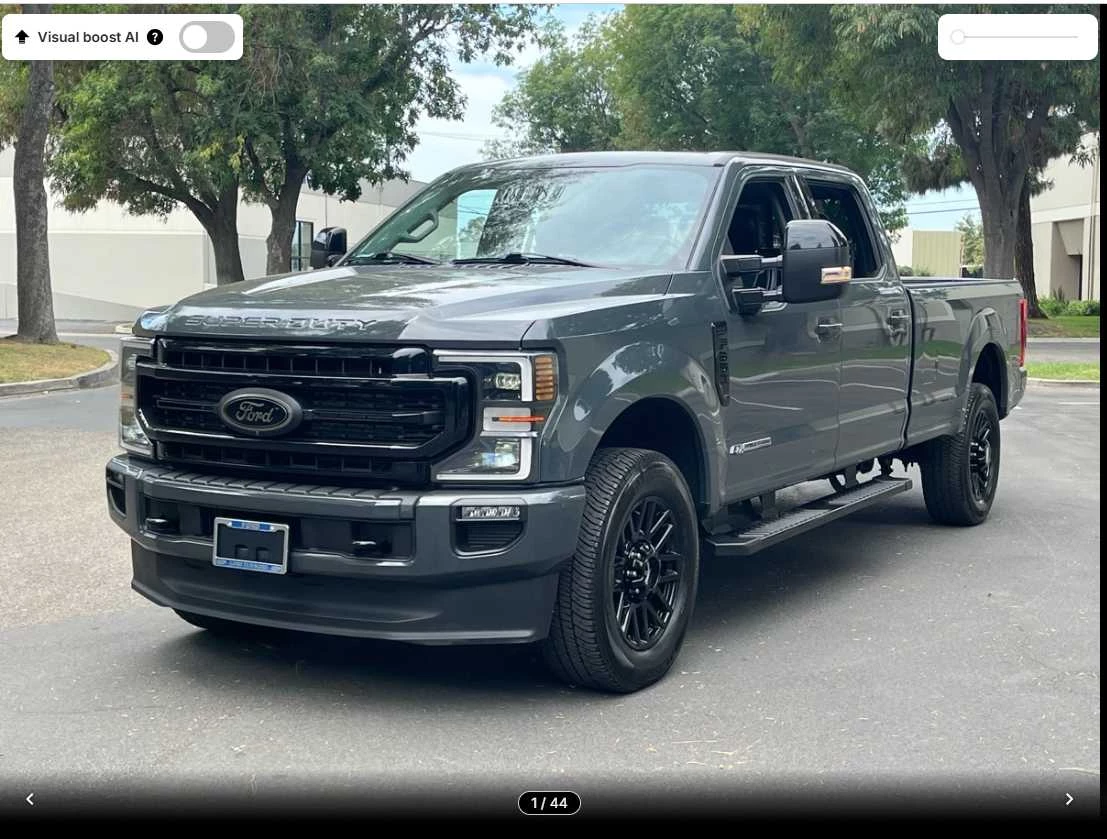The image size is (1107, 839).
Task: Click the 1 / 44 photo counter
Action: (549, 803)
